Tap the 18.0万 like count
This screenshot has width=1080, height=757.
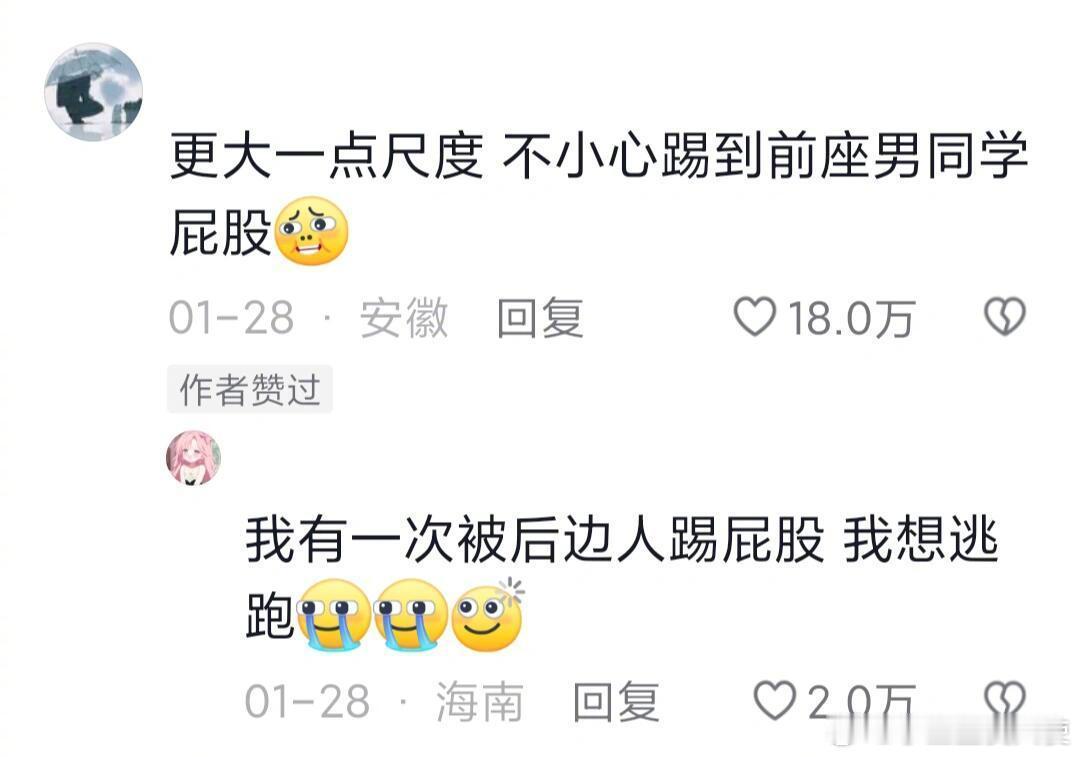tap(851, 318)
